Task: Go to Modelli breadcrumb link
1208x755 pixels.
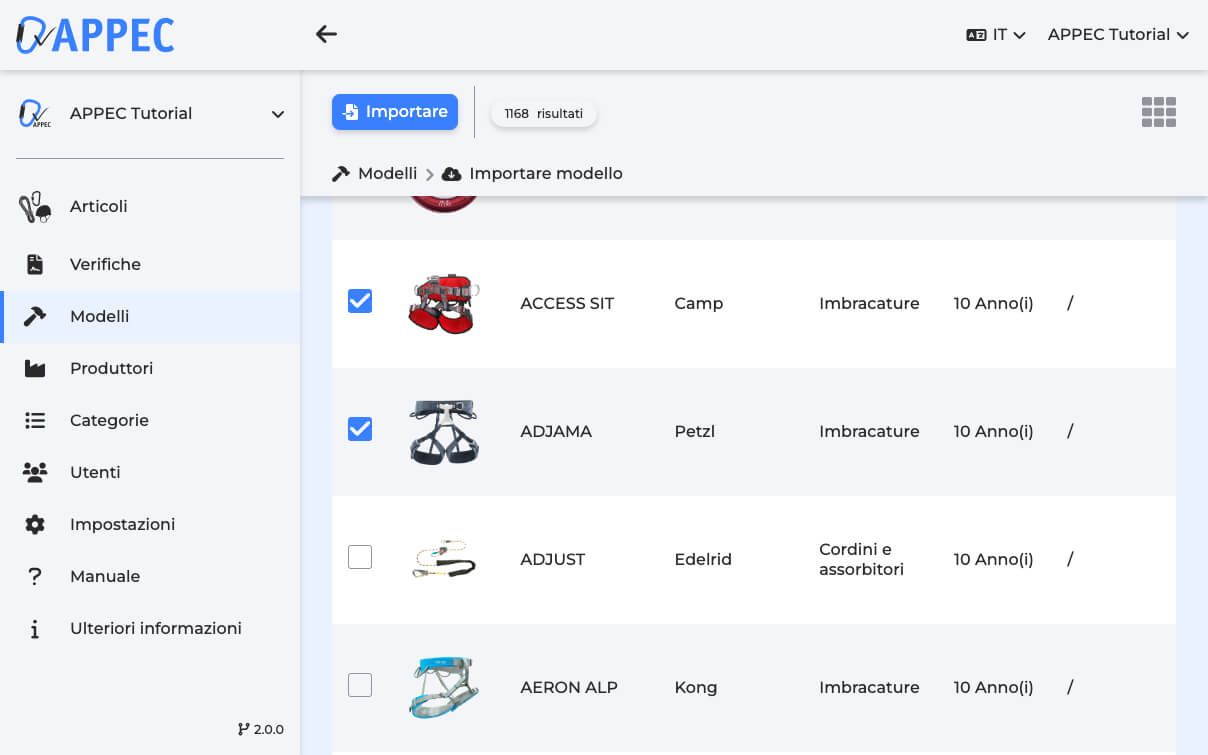Action: click(x=386, y=173)
